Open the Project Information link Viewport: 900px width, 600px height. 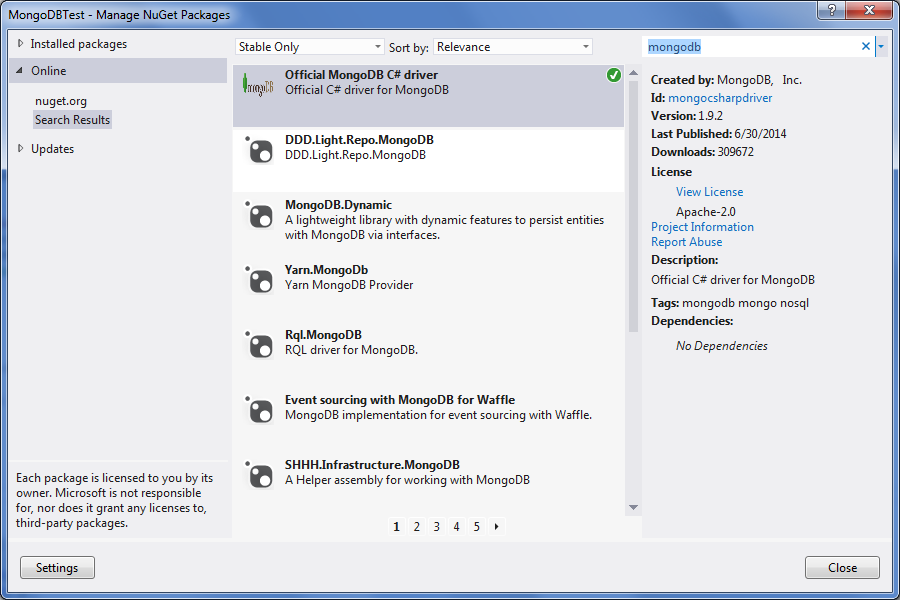coord(702,227)
